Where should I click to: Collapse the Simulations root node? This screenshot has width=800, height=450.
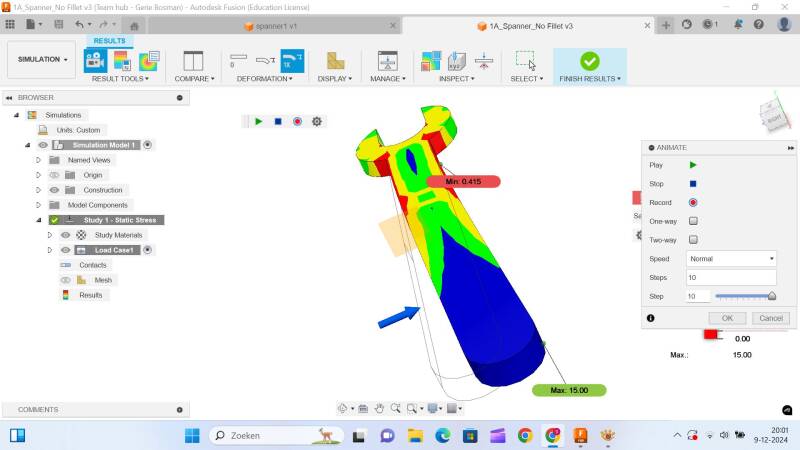coord(16,115)
